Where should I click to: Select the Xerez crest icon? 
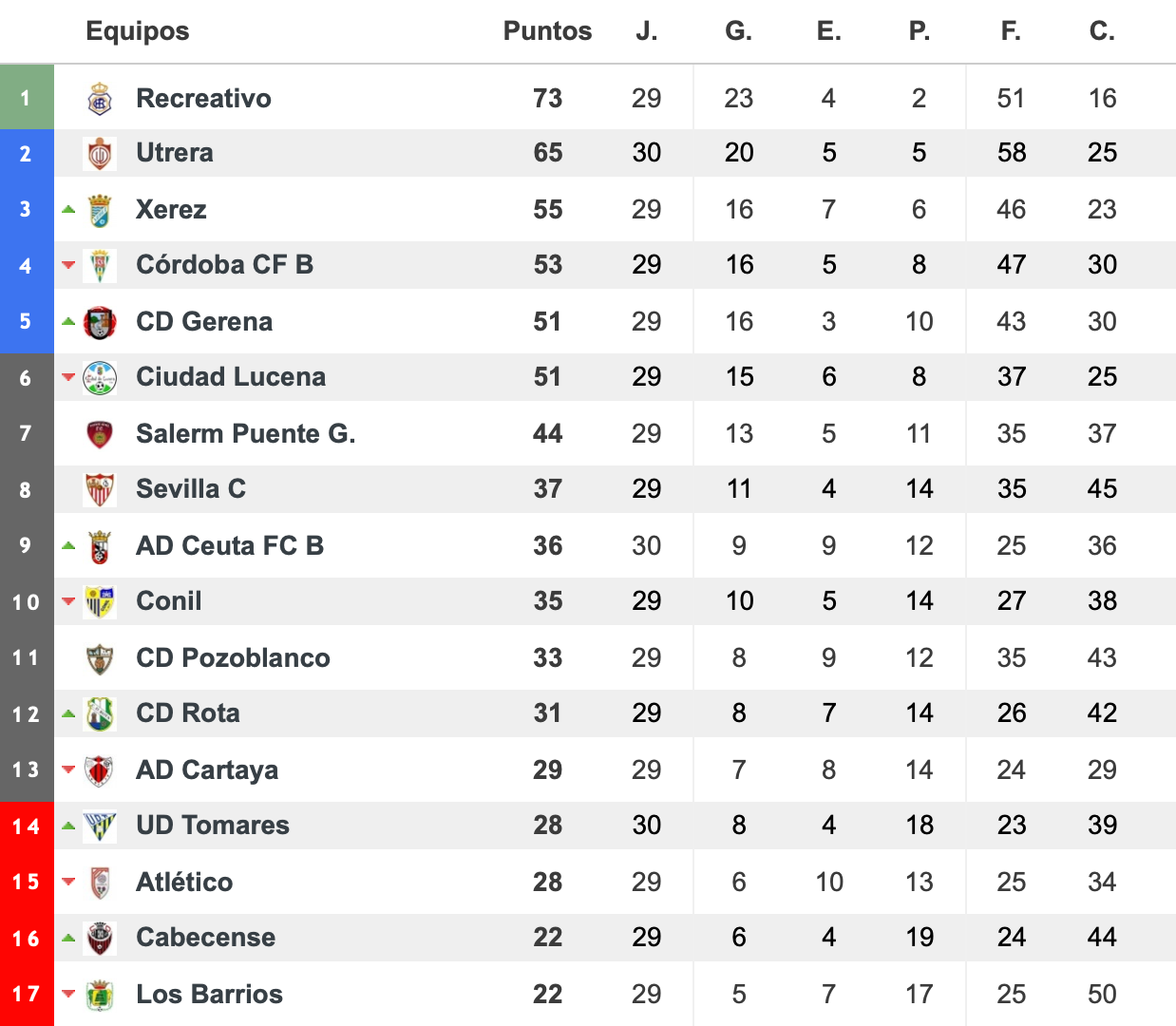(100, 210)
